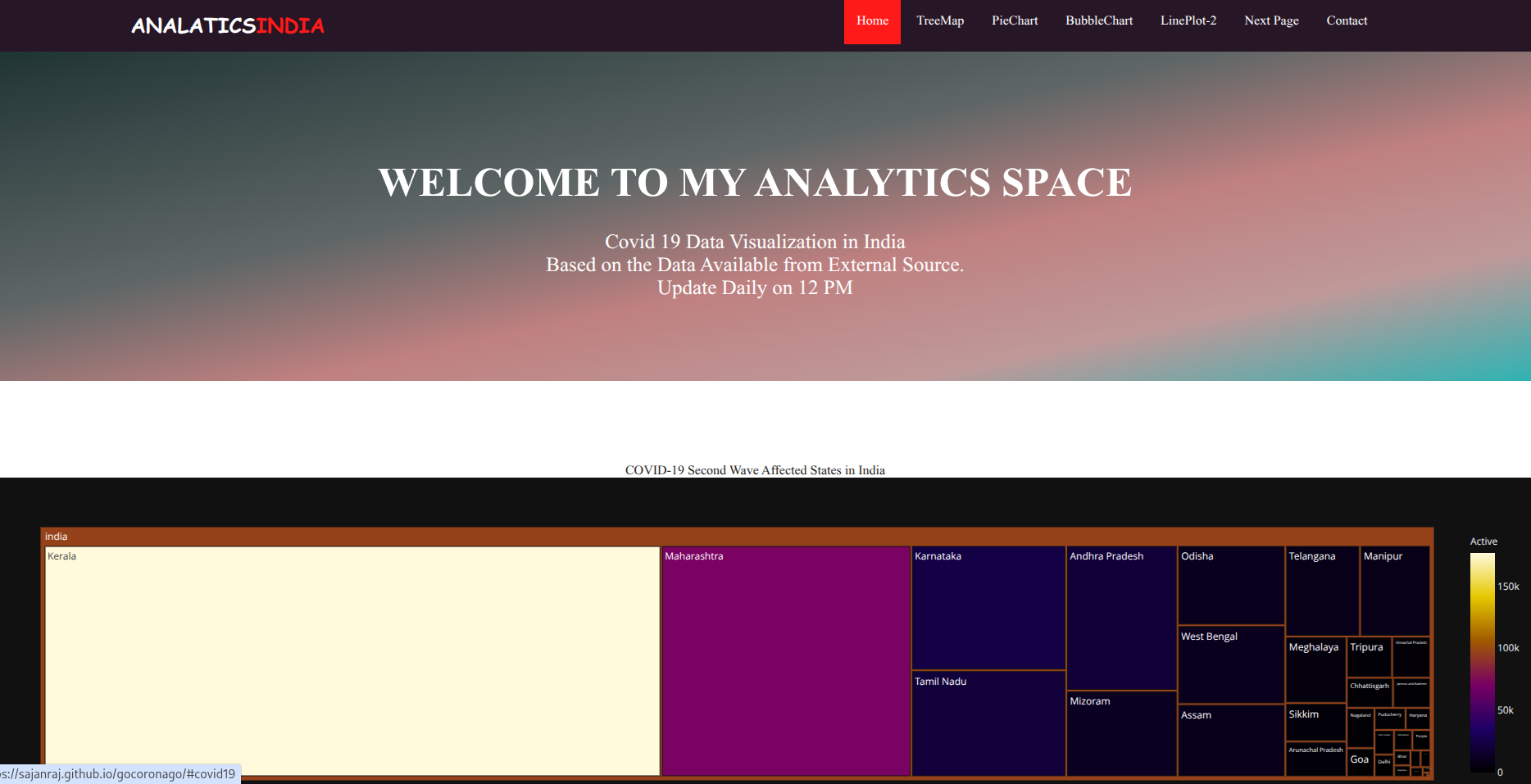This screenshot has height=784, width=1531.
Task: Select the Kerala tile in the treemap
Action: click(x=352, y=655)
